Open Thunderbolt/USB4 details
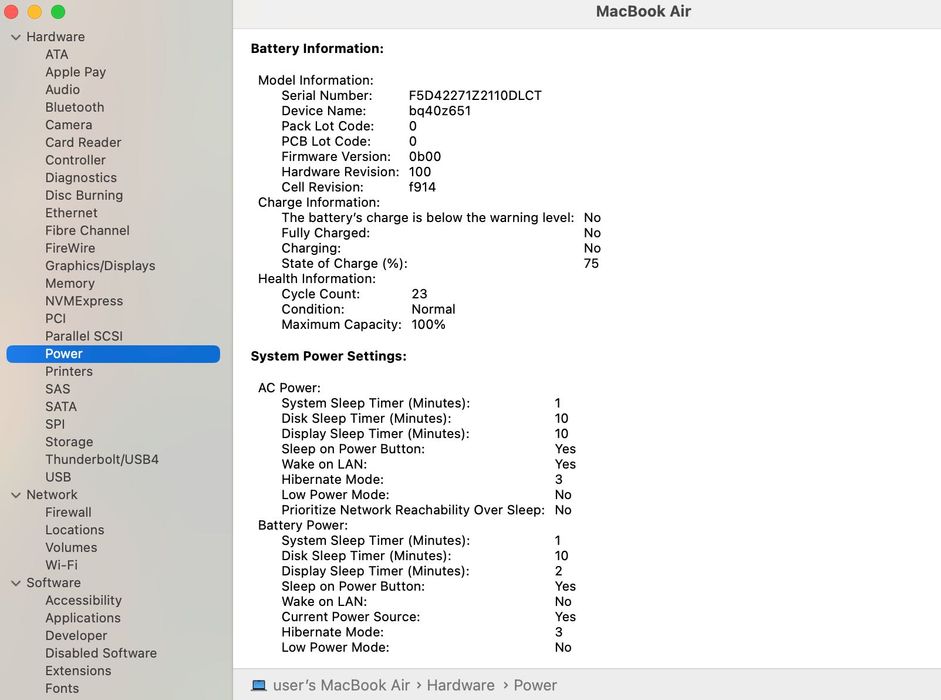 (x=101, y=459)
